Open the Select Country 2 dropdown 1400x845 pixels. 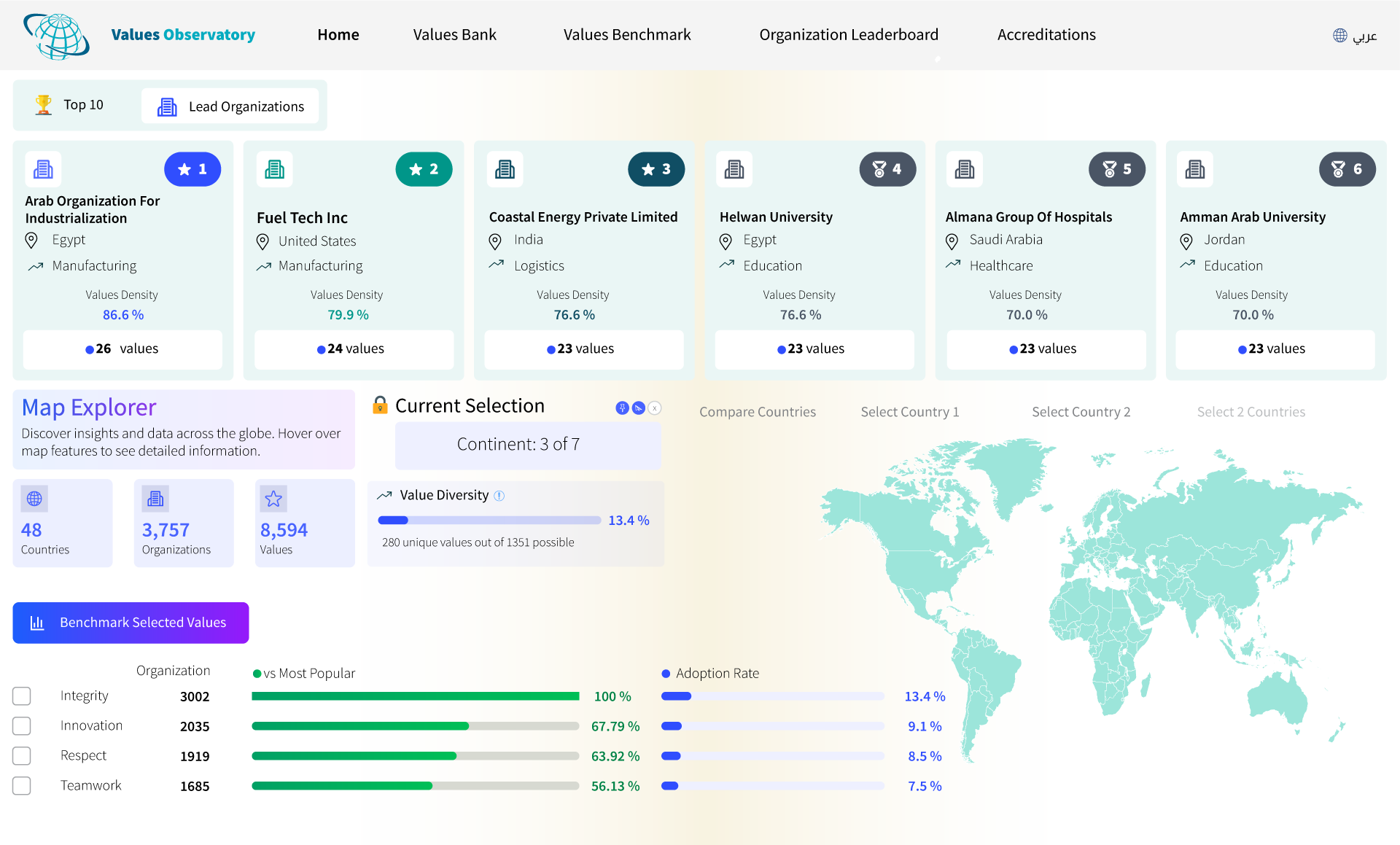pos(1081,412)
